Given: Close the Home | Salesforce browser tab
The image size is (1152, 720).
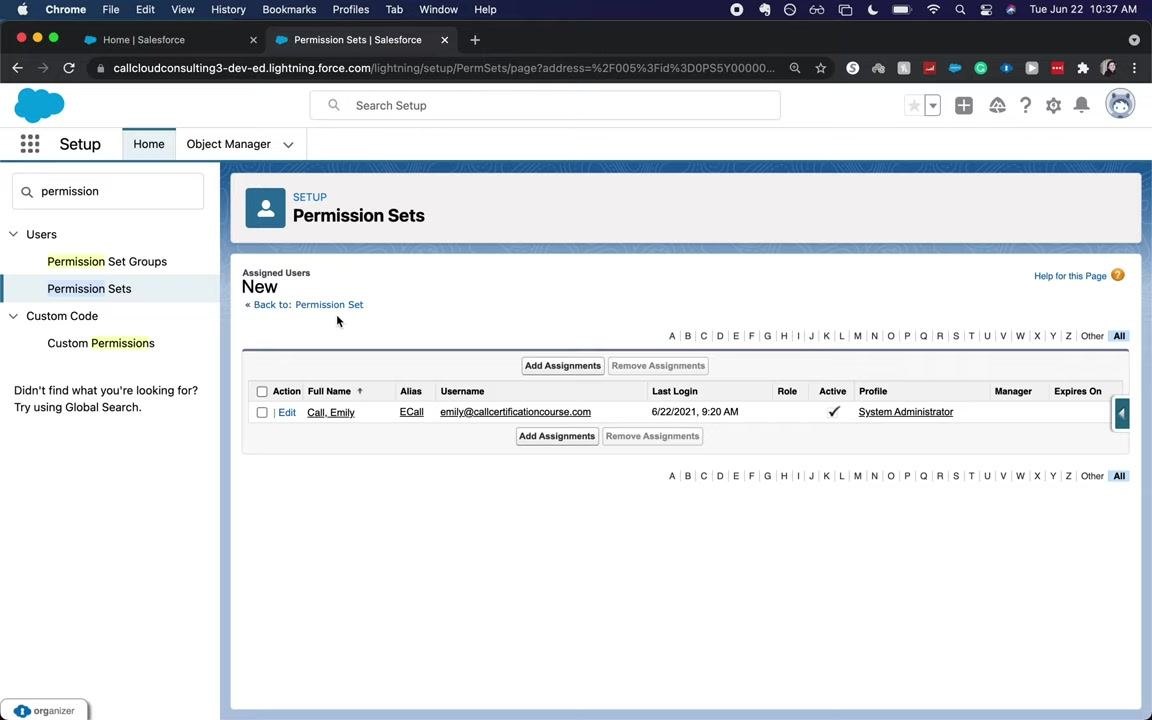Looking at the screenshot, I should click(x=253, y=40).
